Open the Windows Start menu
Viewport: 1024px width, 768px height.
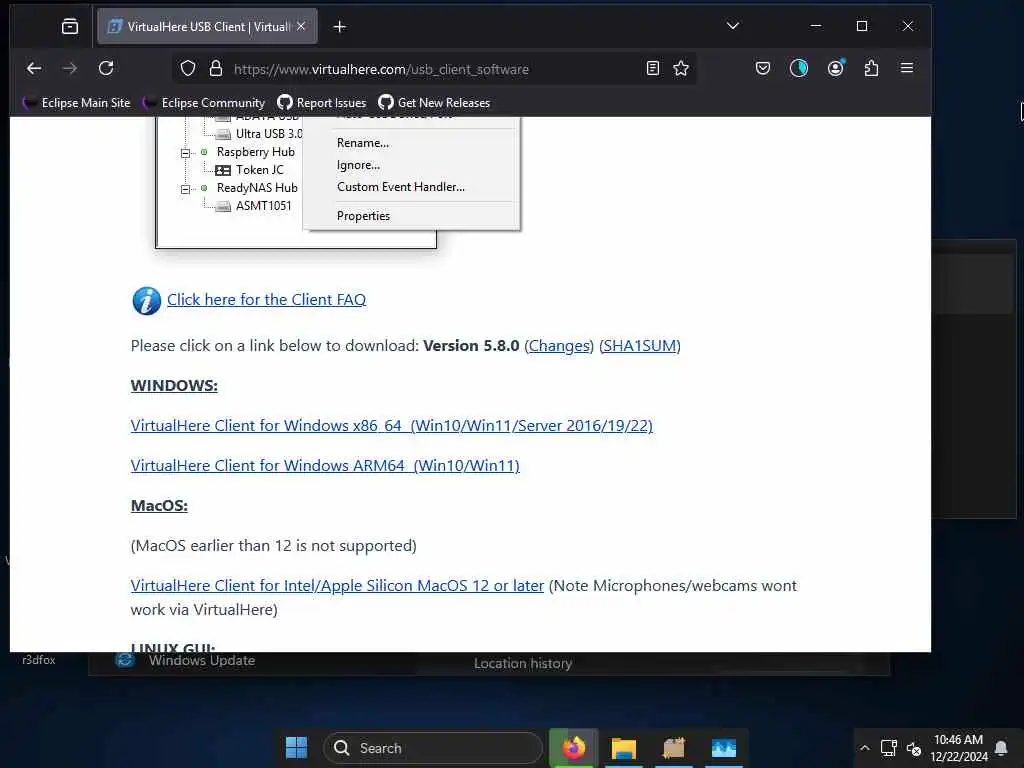tap(296, 748)
